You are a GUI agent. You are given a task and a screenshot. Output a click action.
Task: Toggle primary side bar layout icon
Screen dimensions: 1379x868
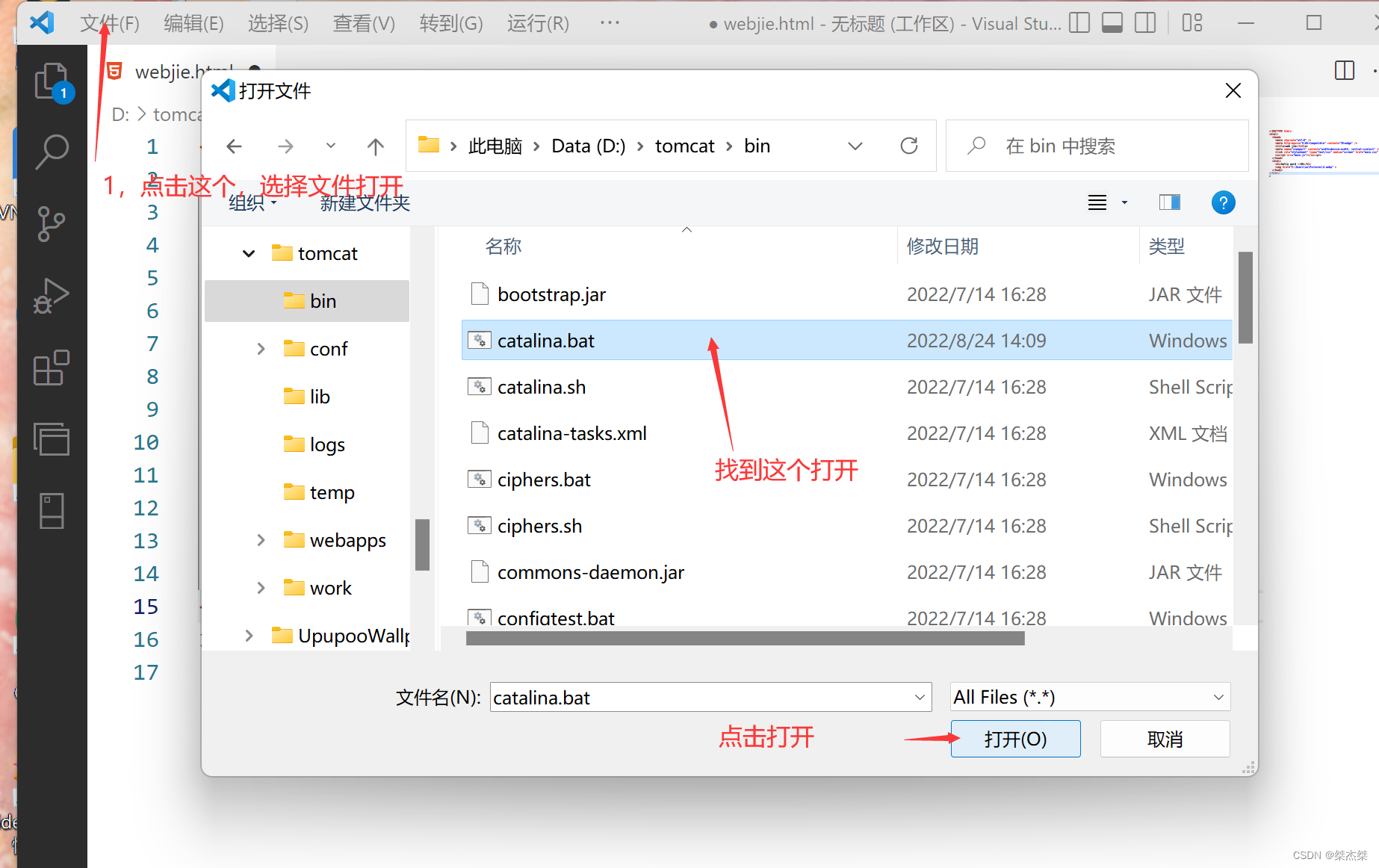1079,23
